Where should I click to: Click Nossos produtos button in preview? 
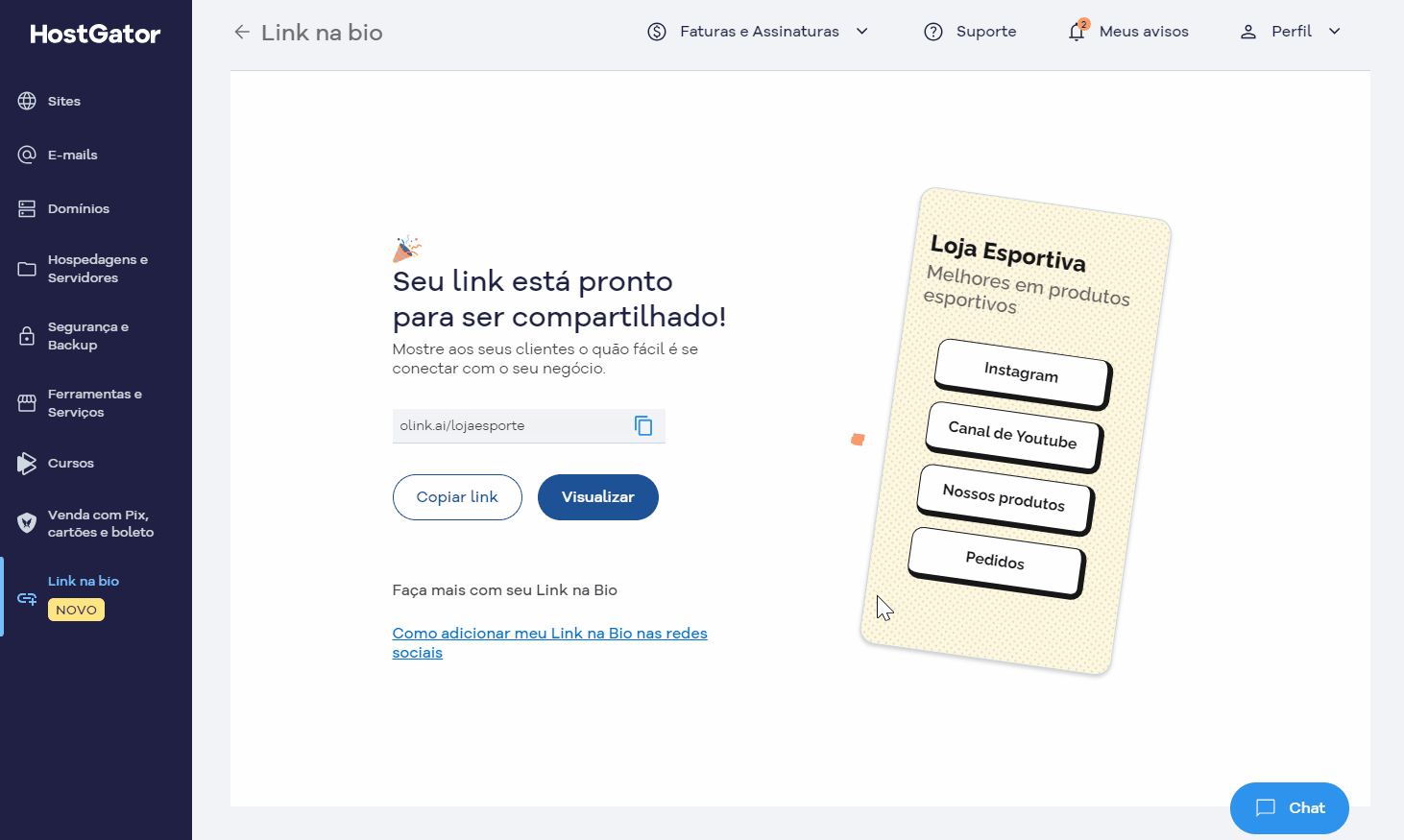(1005, 498)
